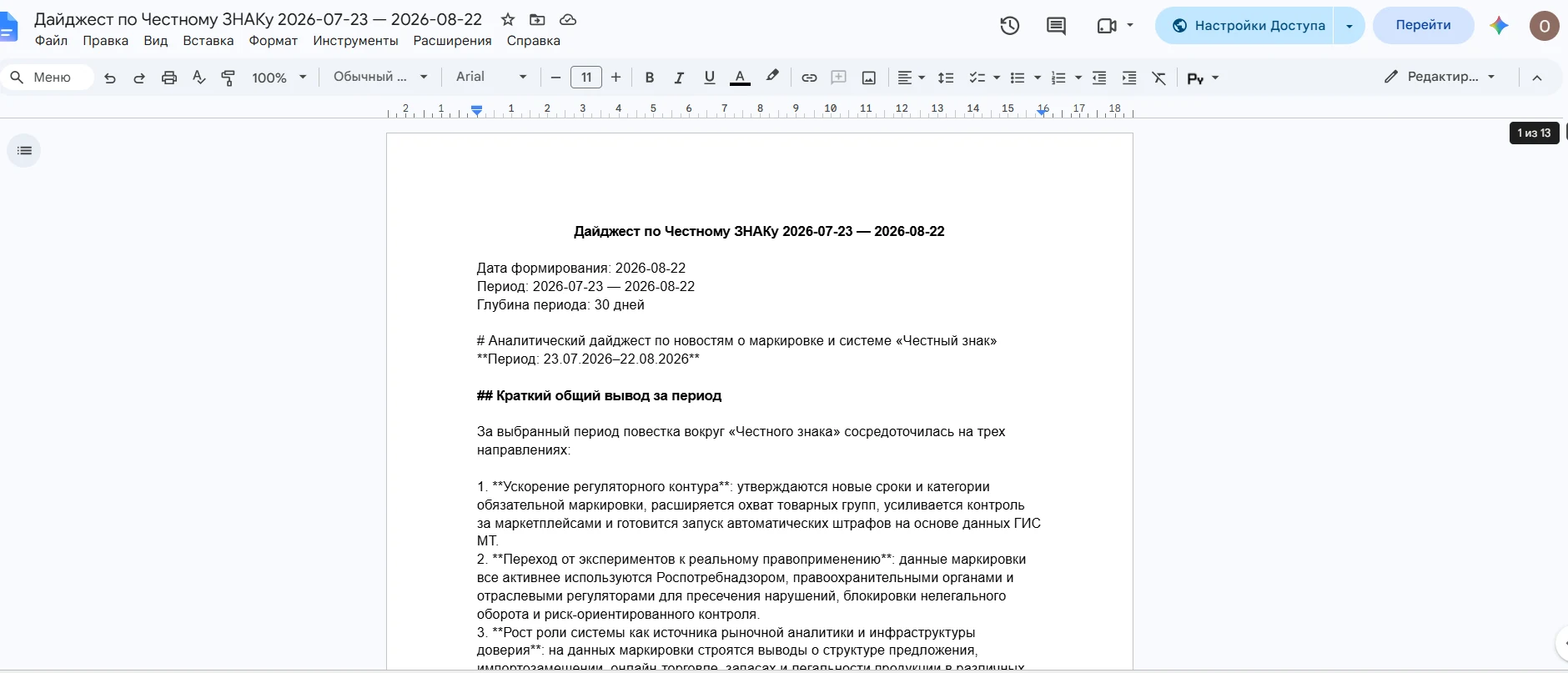Click the bold heading Краткий общий вывод
The height and width of the screenshot is (673, 1568).
coord(599,396)
